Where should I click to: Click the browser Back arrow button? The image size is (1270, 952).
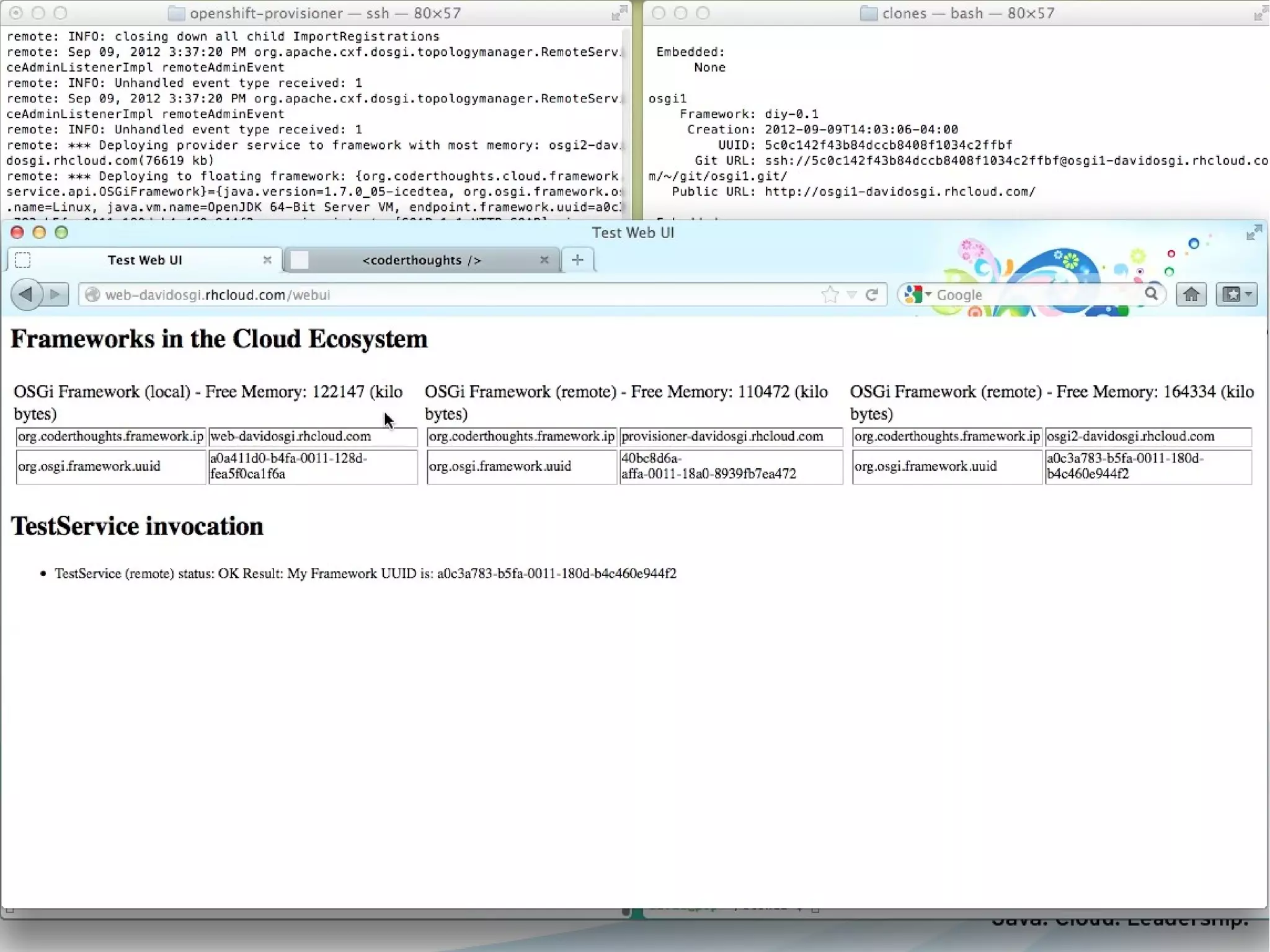[x=25, y=294]
